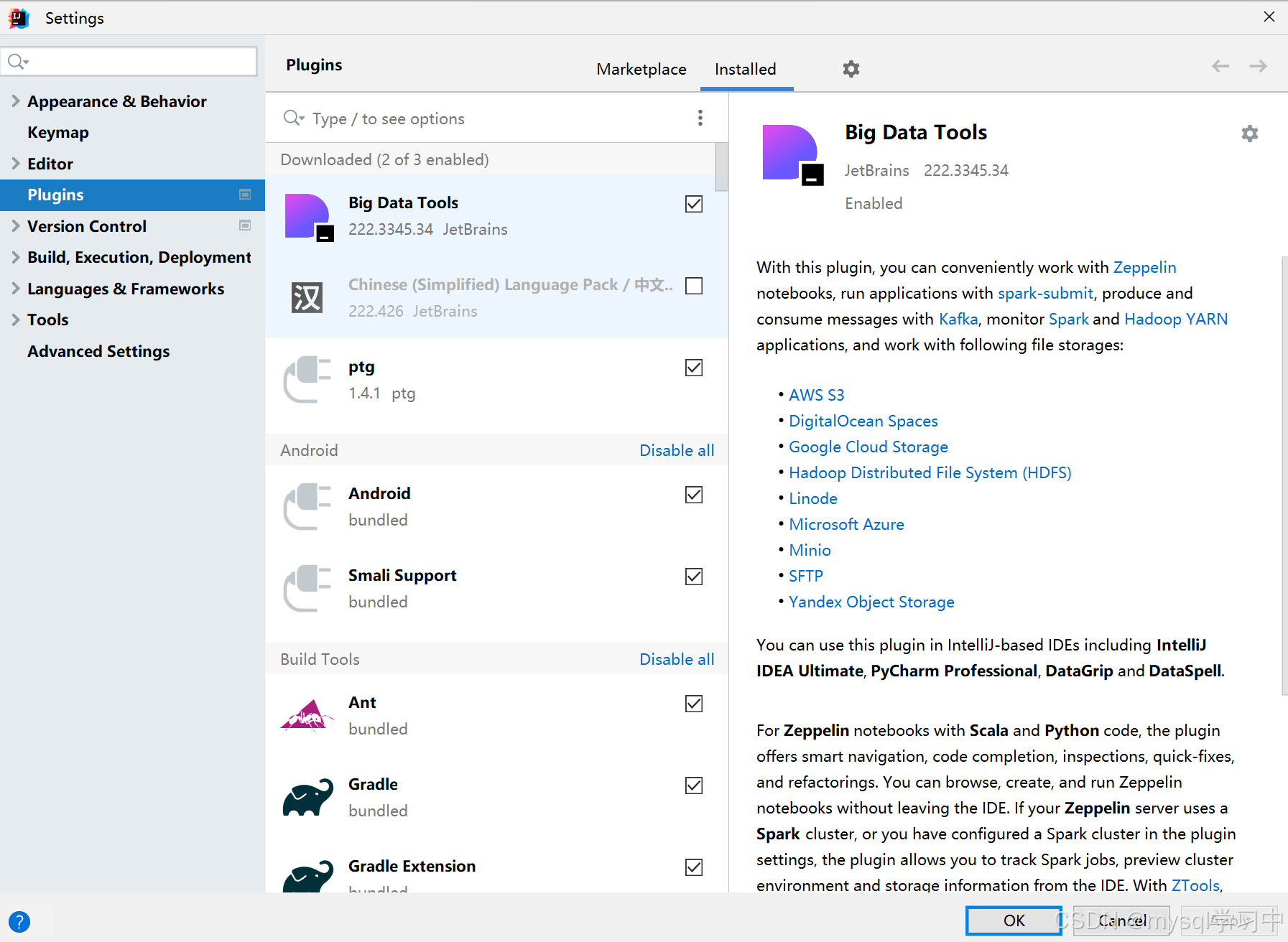Expand Appearance & Behavior tree node
This screenshot has height=942, width=1288.
16,101
